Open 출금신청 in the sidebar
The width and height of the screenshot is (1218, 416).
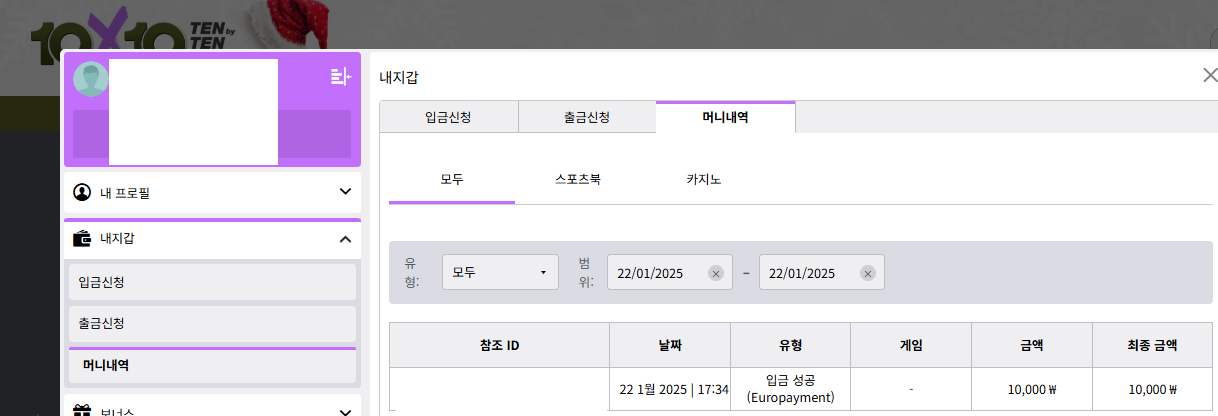tap(212, 324)
